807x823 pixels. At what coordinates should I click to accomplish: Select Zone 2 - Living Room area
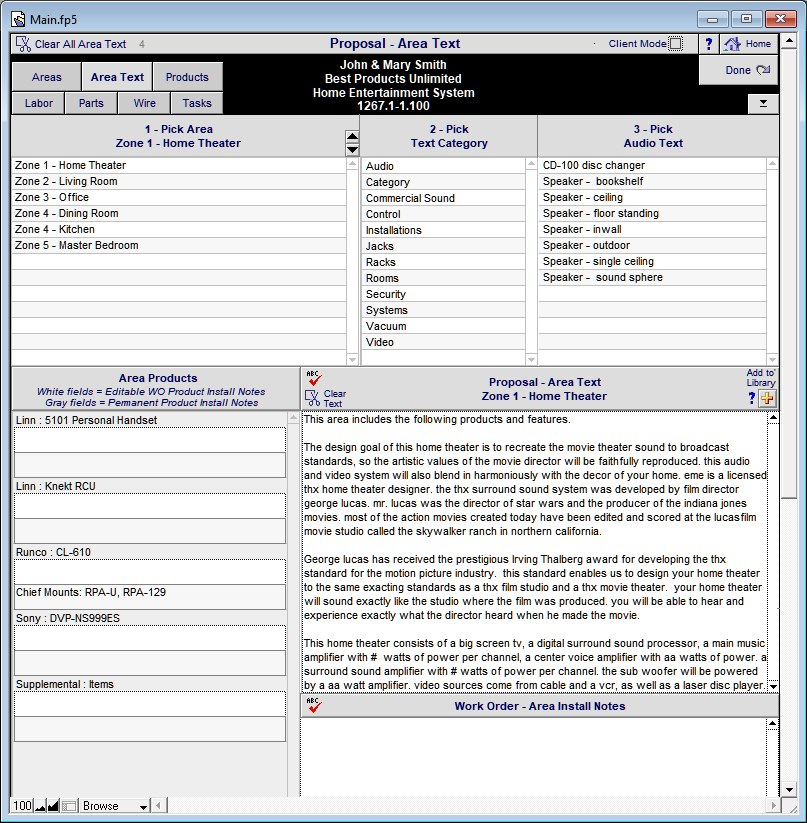tap(179, 182)
